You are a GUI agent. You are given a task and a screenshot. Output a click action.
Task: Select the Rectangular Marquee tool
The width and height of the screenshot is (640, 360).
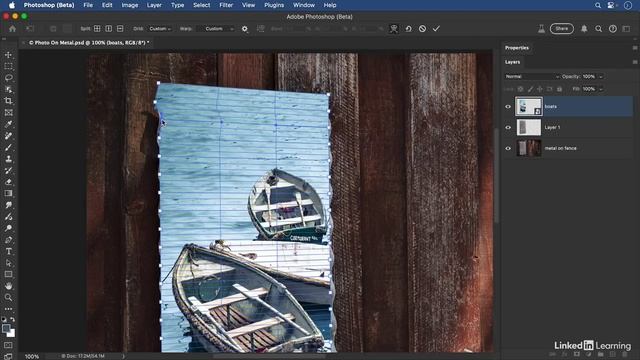click(8, 66)
